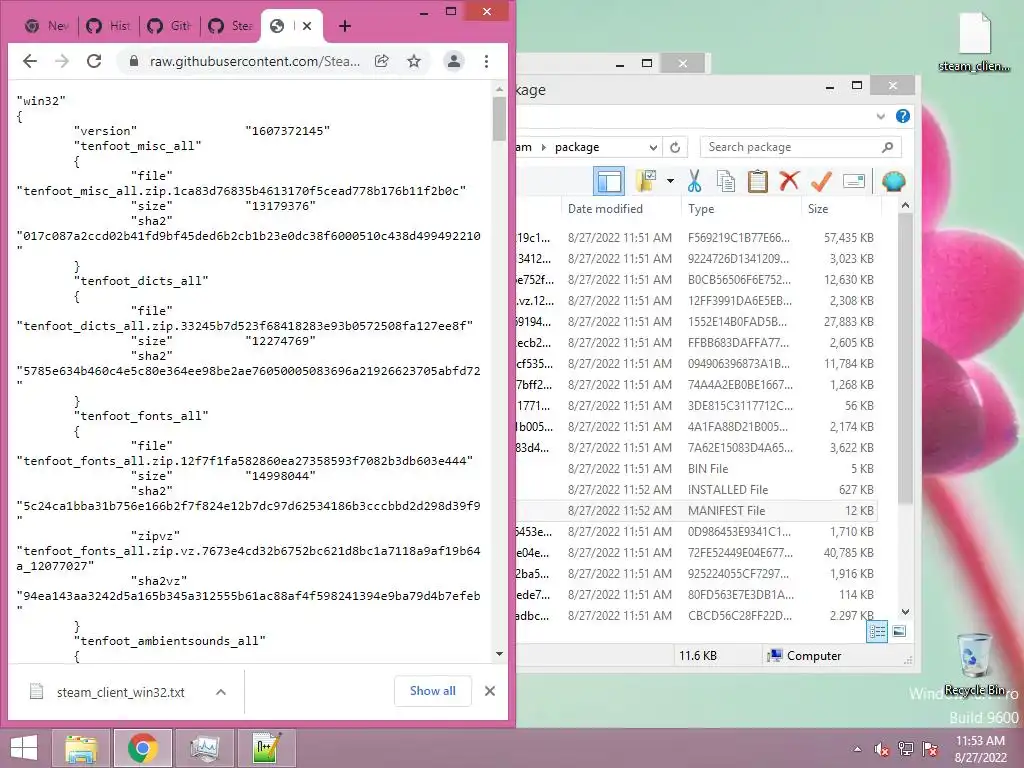Screen dimensions: 1024x768
Task: Open the Windows Start button
Action: click(x=24, y=748)
